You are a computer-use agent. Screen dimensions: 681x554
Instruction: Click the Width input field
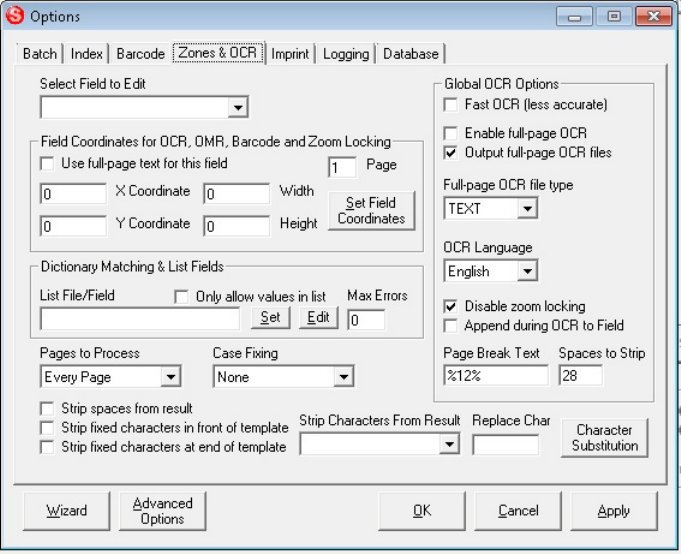coord(237,194)
